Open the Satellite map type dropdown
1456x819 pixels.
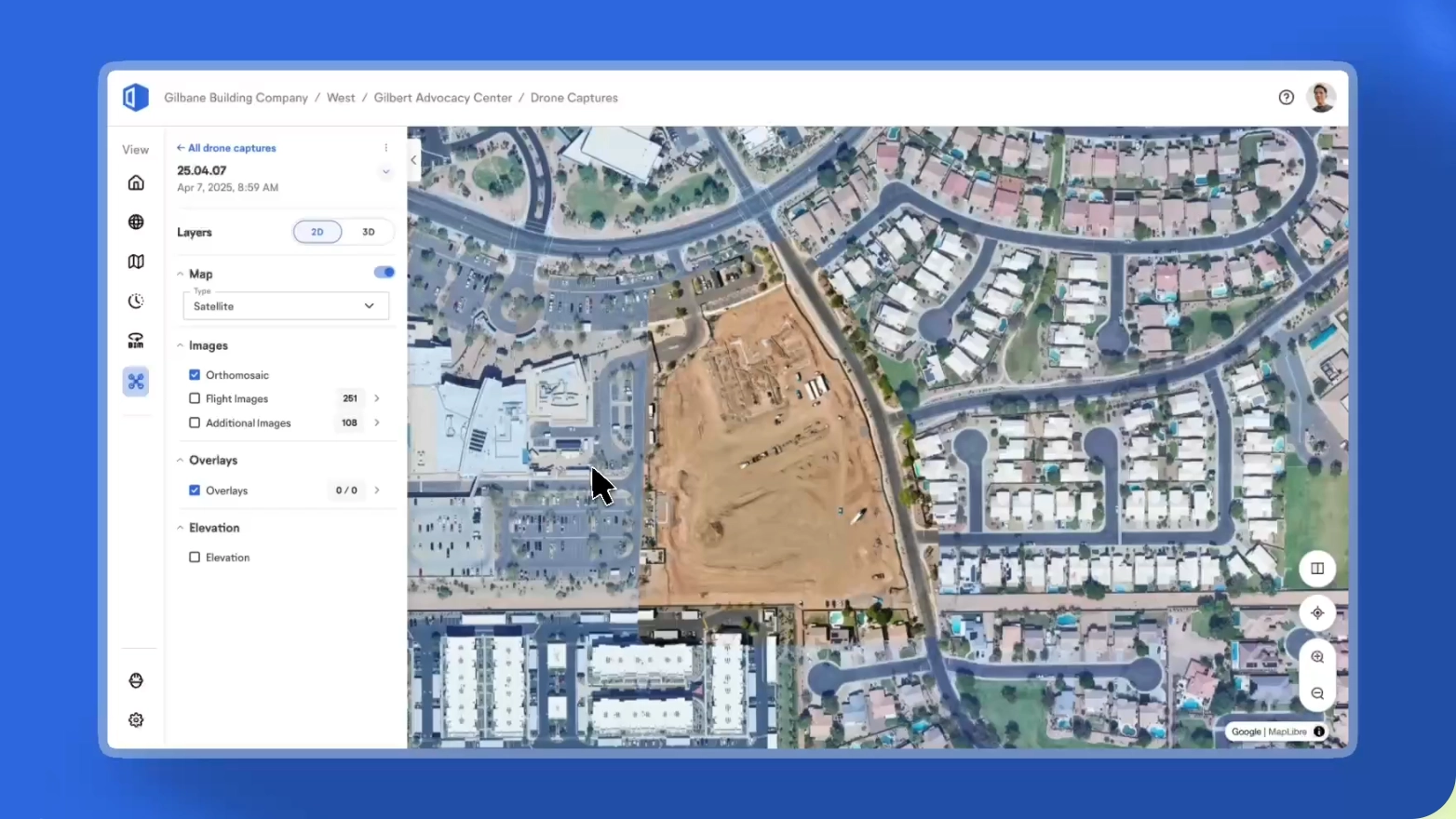click(x=286, y=306)
